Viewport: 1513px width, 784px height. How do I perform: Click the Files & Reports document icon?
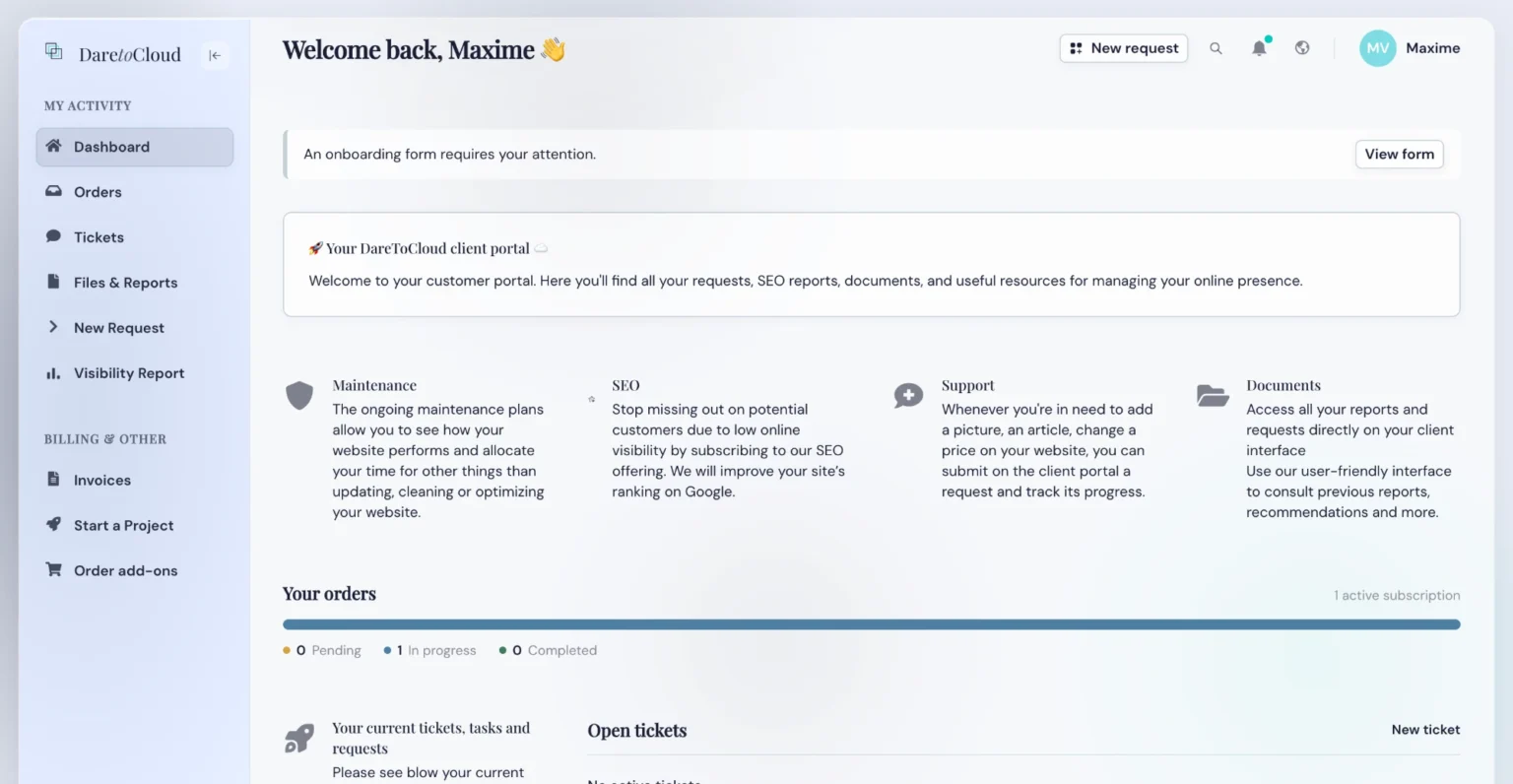point(53,282)
